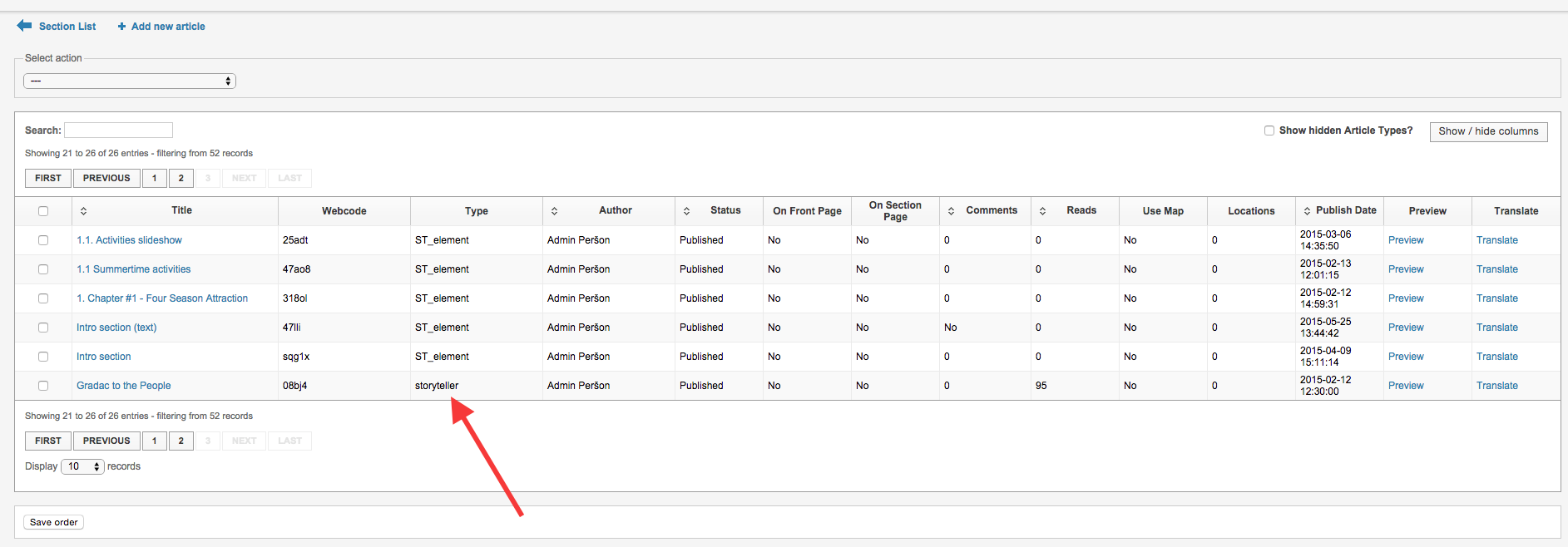Preview the Gradac to the People article
1568x547 pixels.
[x=1406, y=386]
